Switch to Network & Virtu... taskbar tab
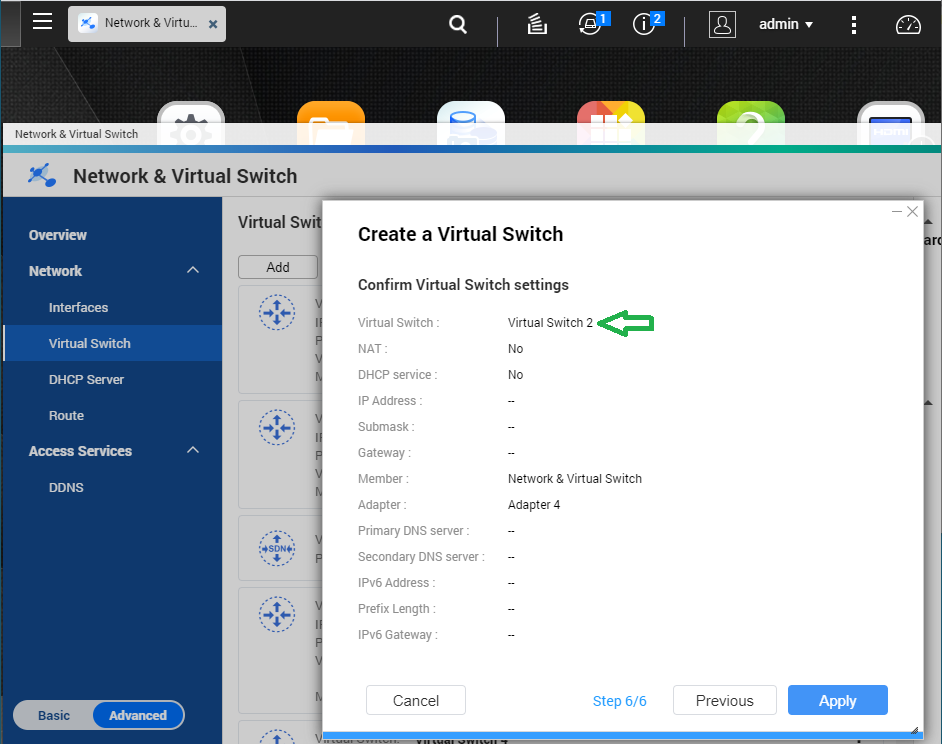Screen dimensions: 942x744 pos(147,23)
